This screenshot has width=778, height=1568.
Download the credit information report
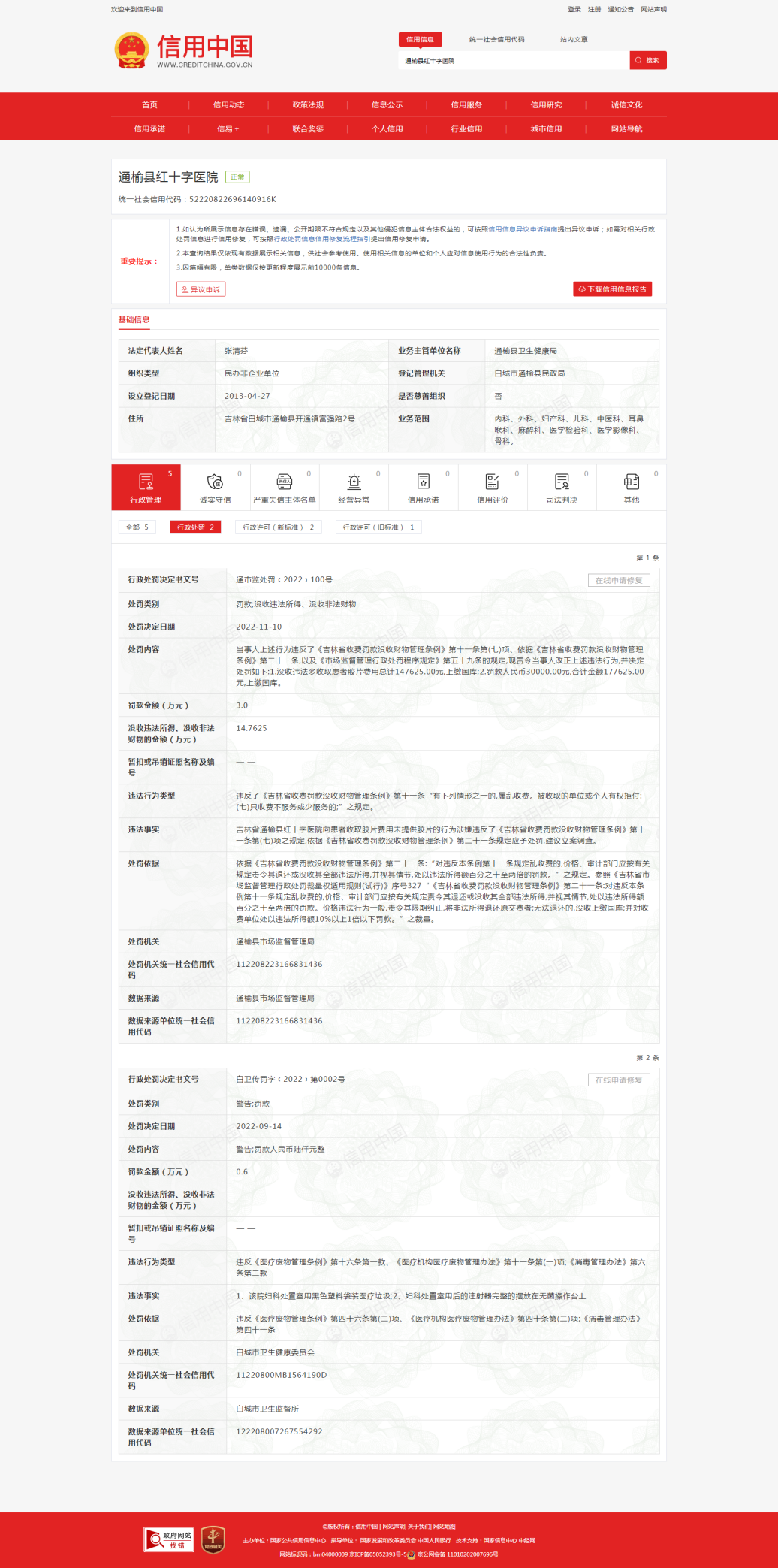(x=612, y=289)
